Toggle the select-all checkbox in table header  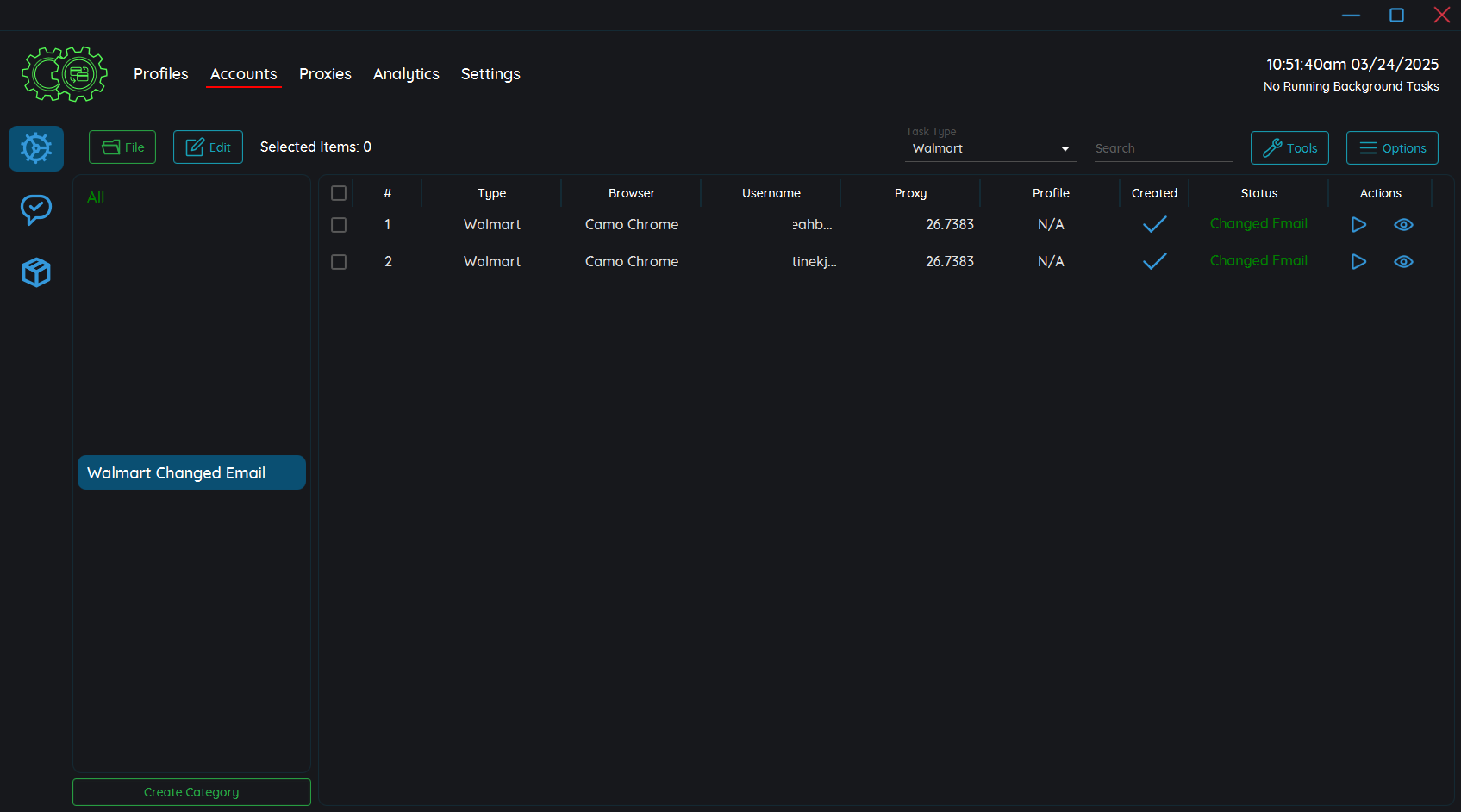[x=339, y=193]
